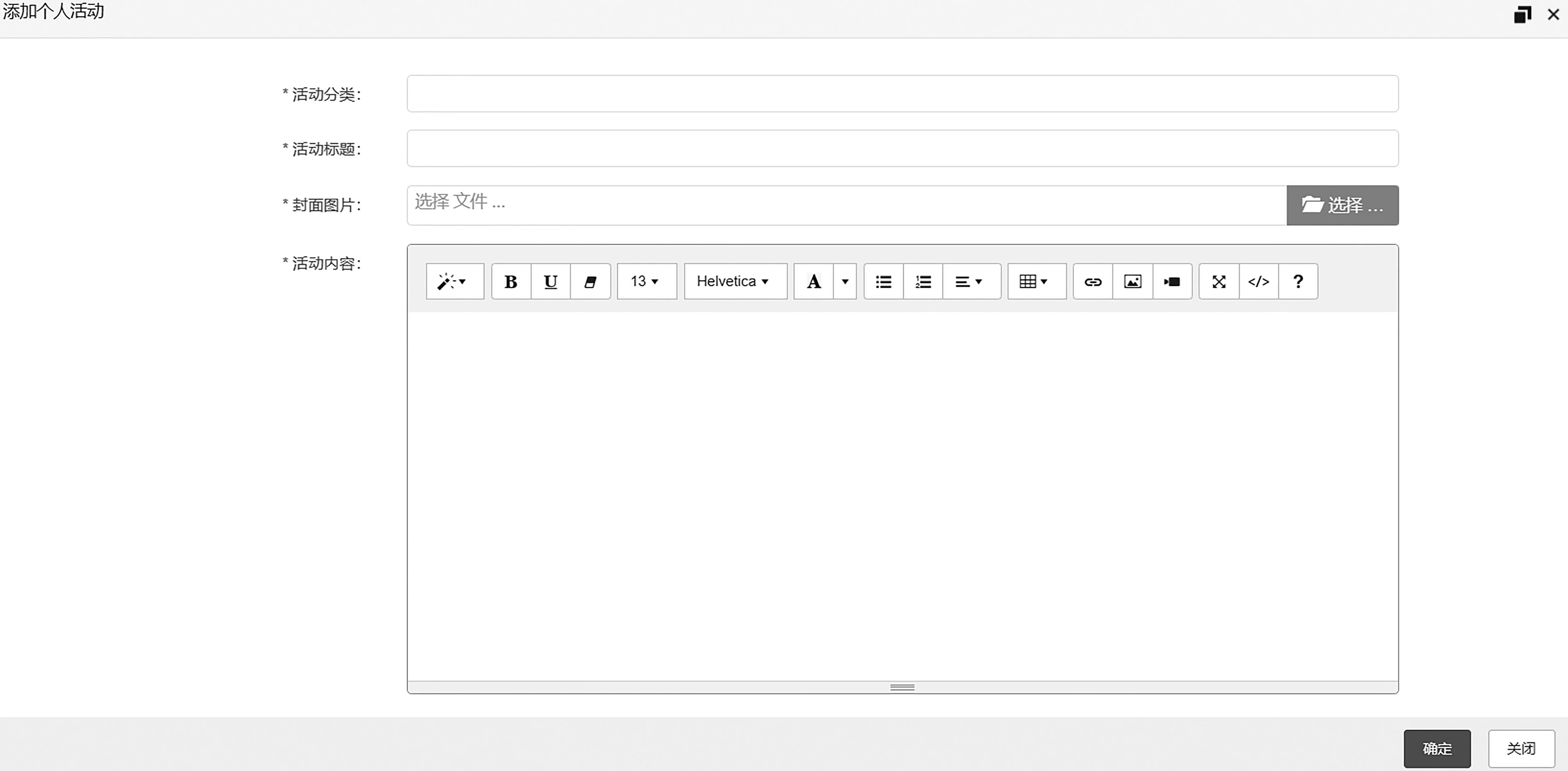This screenshot has width=1568, height=771.
Task: Switch to code view
Action: (x=1258, y=281)
